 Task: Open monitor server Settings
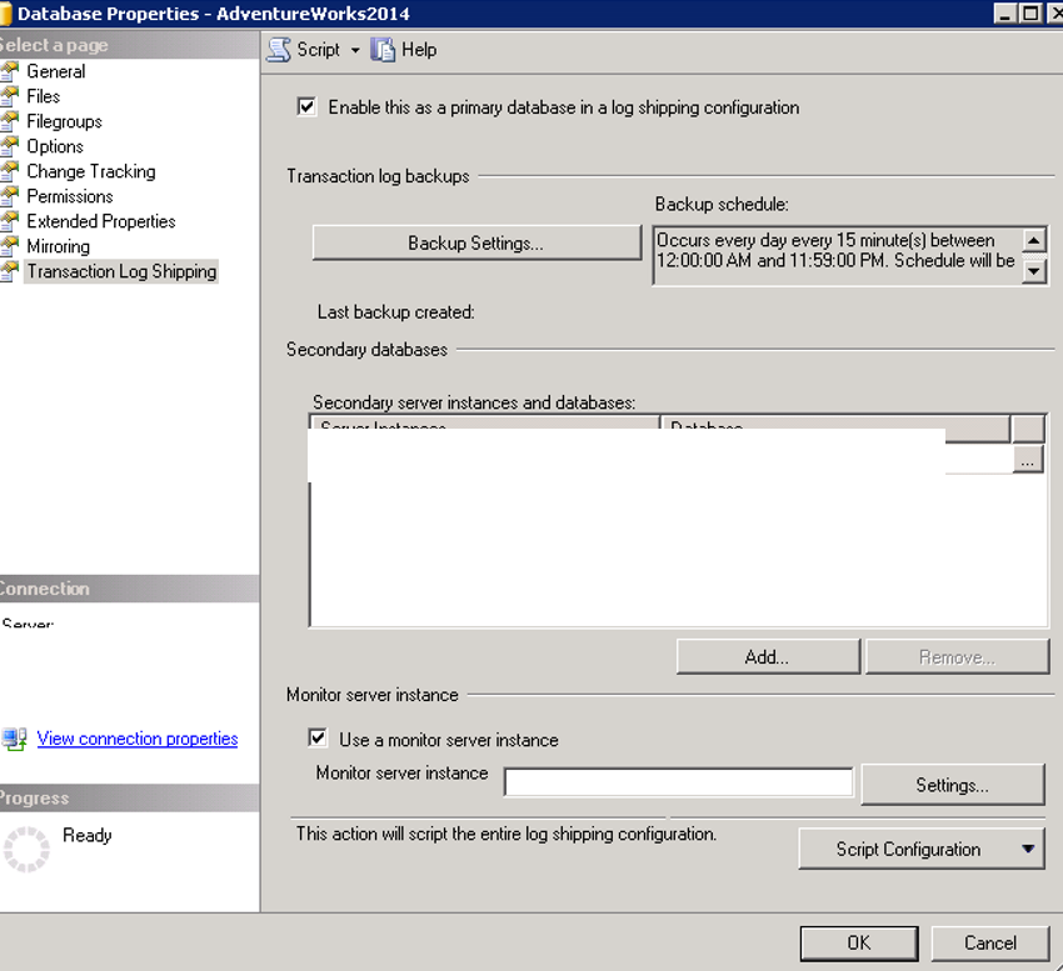coord(952,785)
